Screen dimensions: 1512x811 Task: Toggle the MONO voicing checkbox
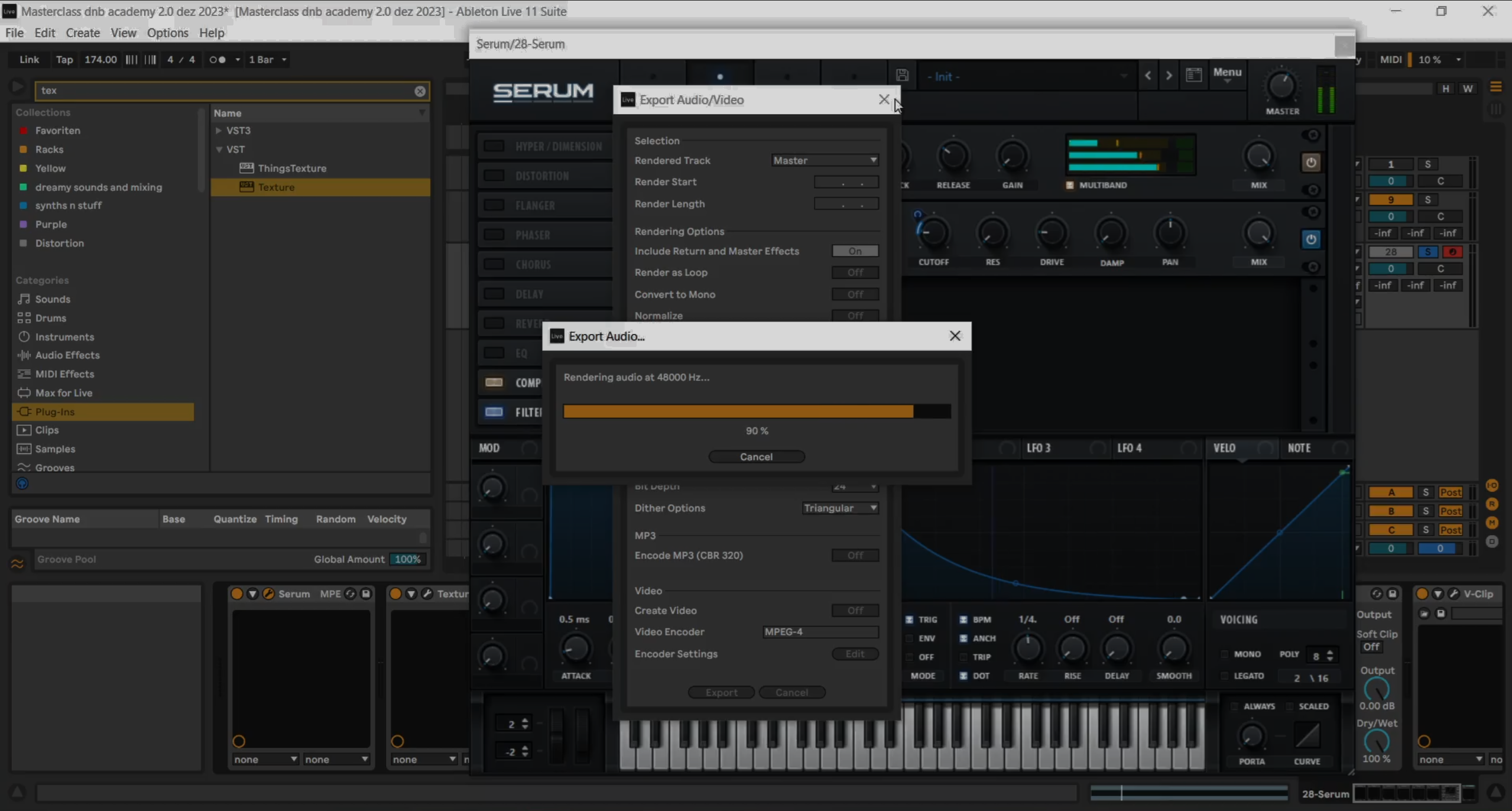pos(1224,654)
